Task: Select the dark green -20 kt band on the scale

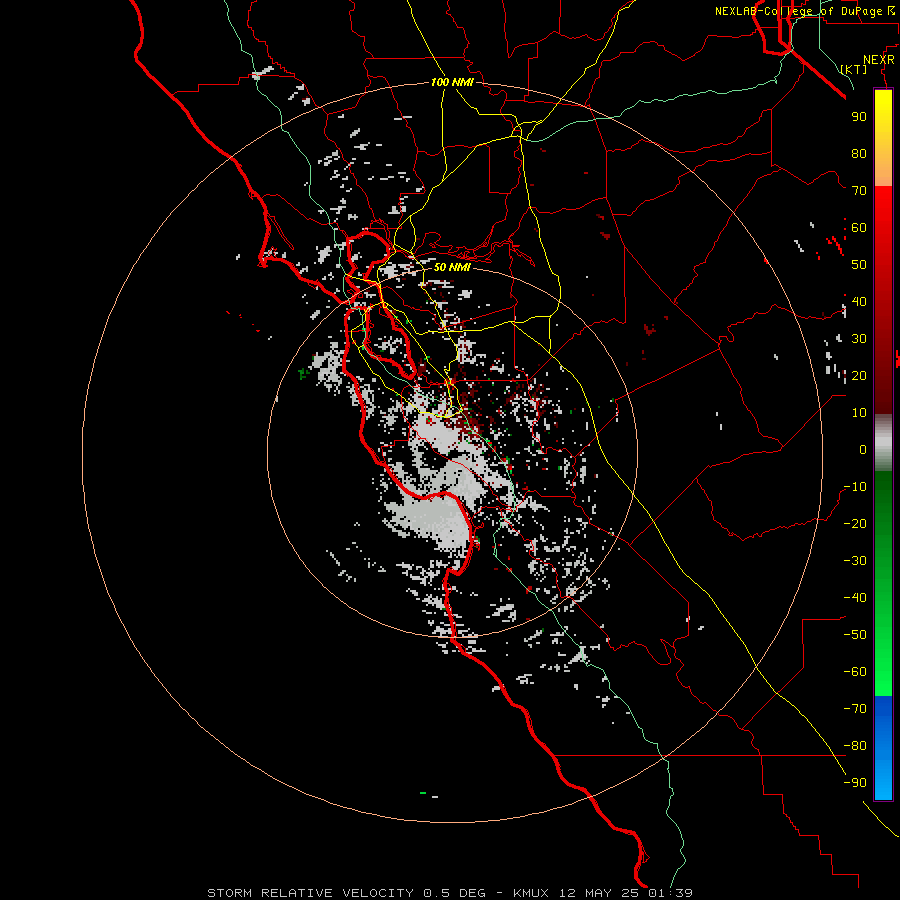Action: [x=883, y=523]
